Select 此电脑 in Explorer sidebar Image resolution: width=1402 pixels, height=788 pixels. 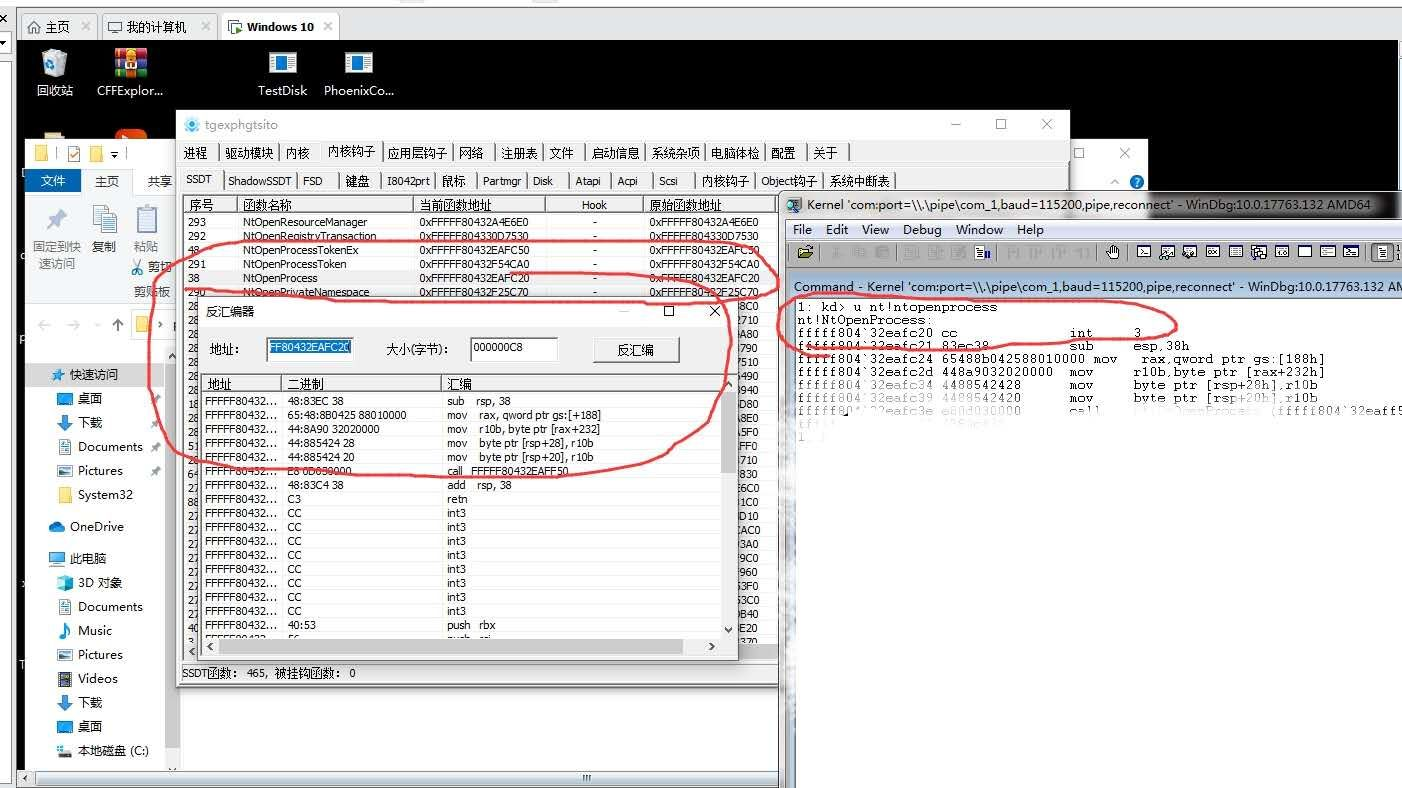[88, 559]
